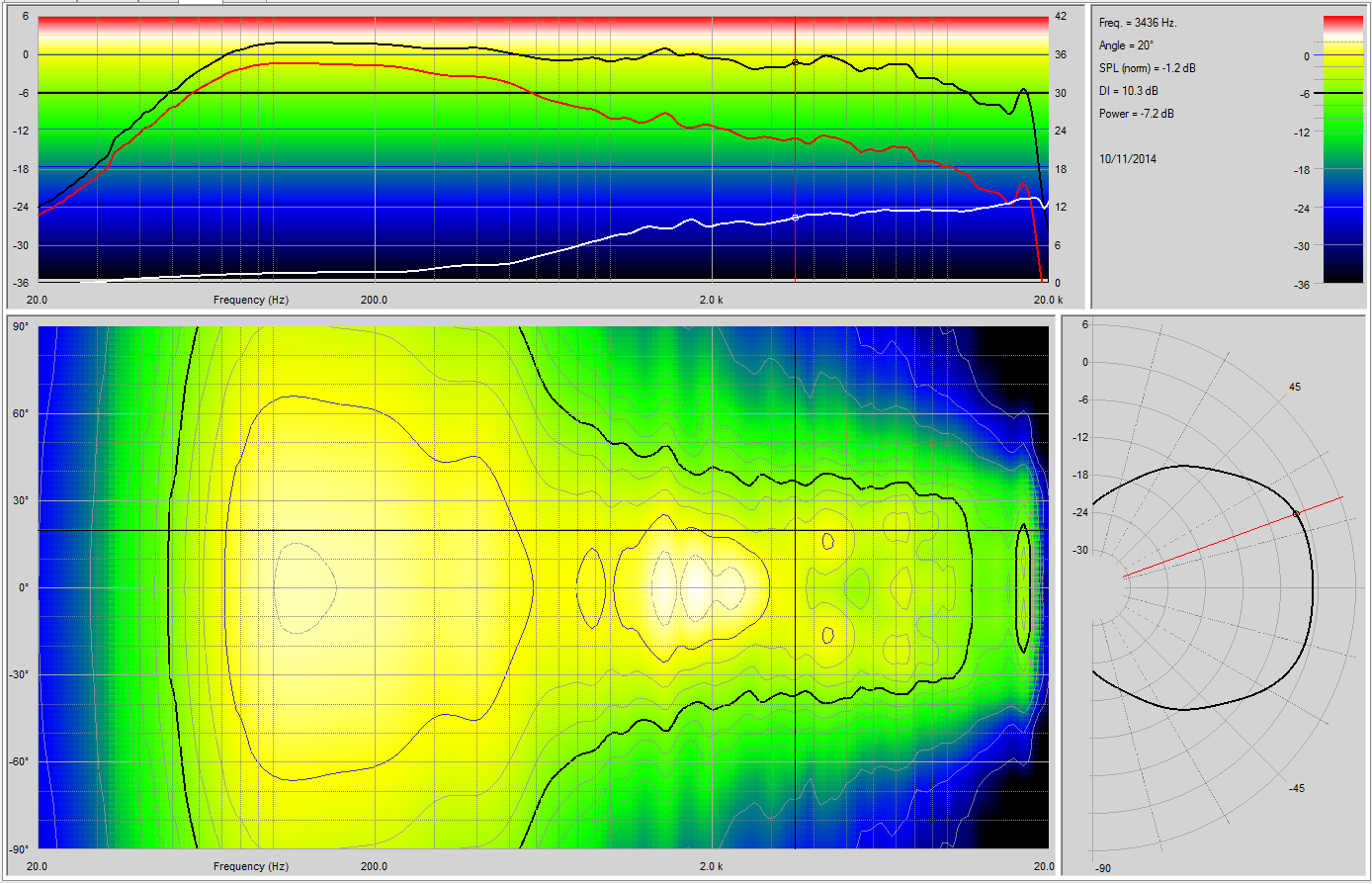This screenshot has height=884, width=1372.
Task: Click the crosshair intersection in the polar map
Action: pyautogui.click(x=795, y=530)
